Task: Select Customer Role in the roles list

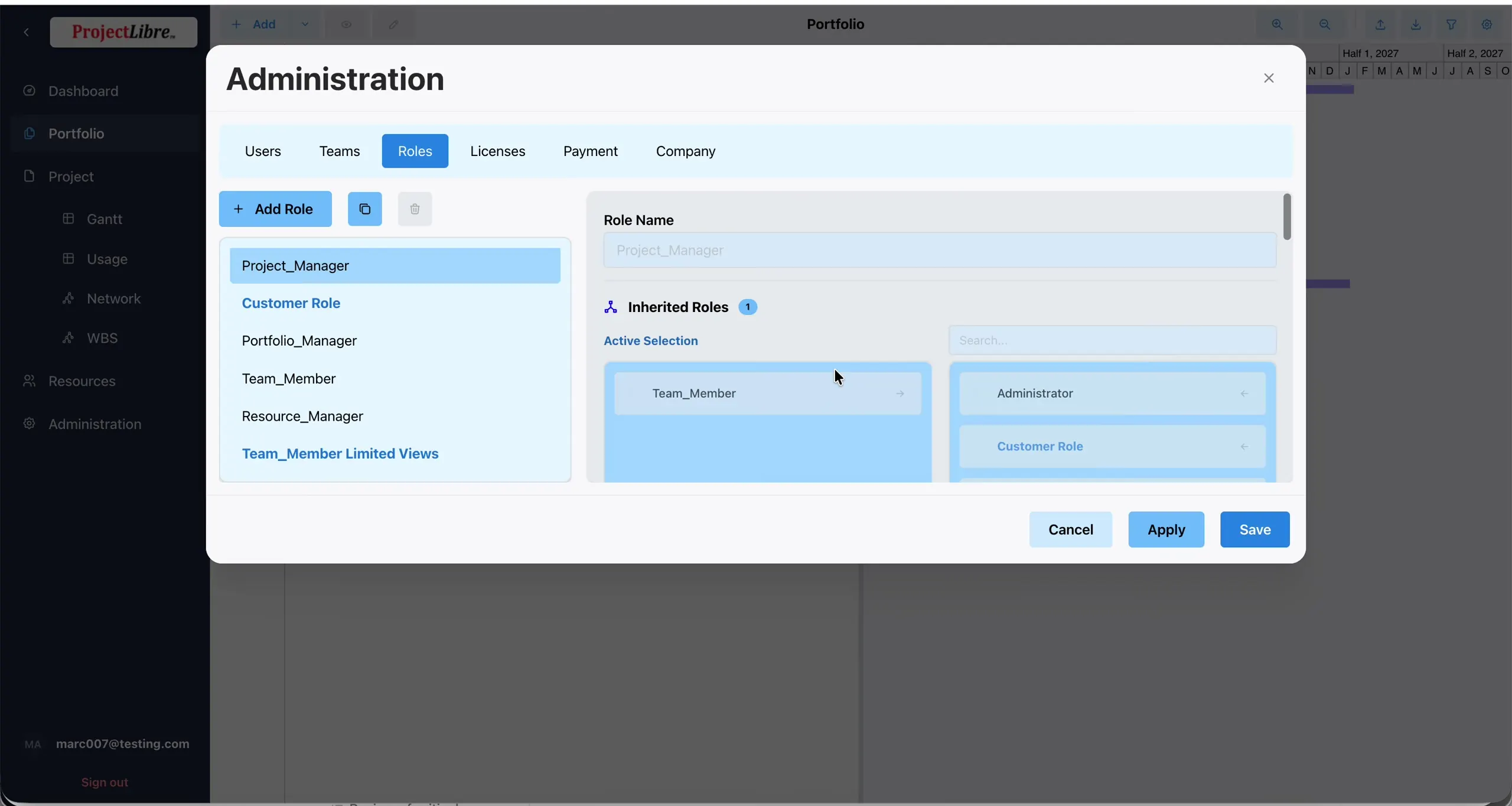Action: [x=395, y=303]
